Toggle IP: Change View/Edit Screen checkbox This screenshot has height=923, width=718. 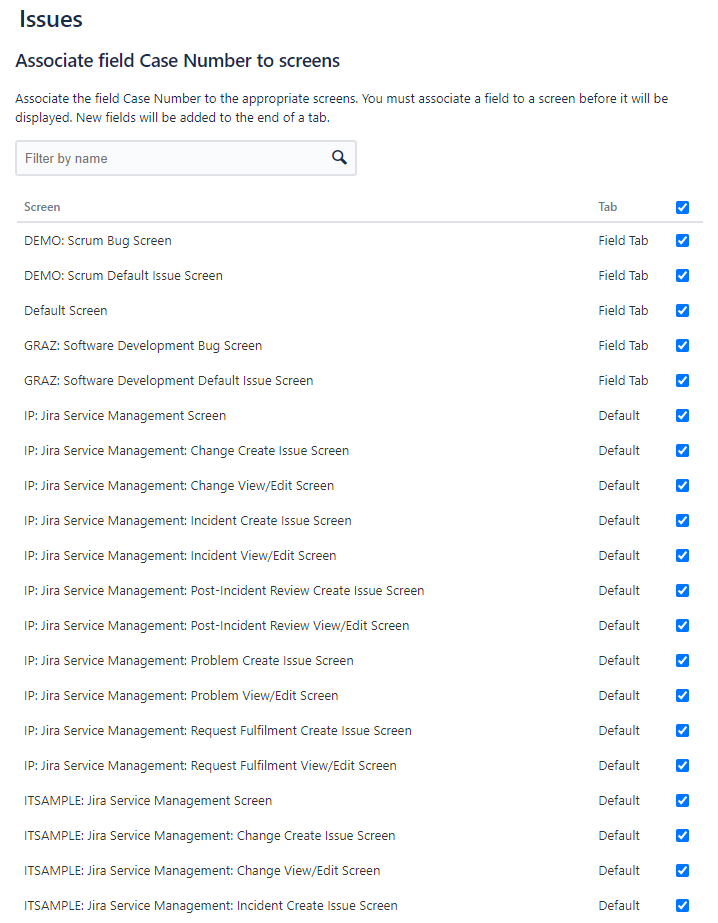click(682, 486)
